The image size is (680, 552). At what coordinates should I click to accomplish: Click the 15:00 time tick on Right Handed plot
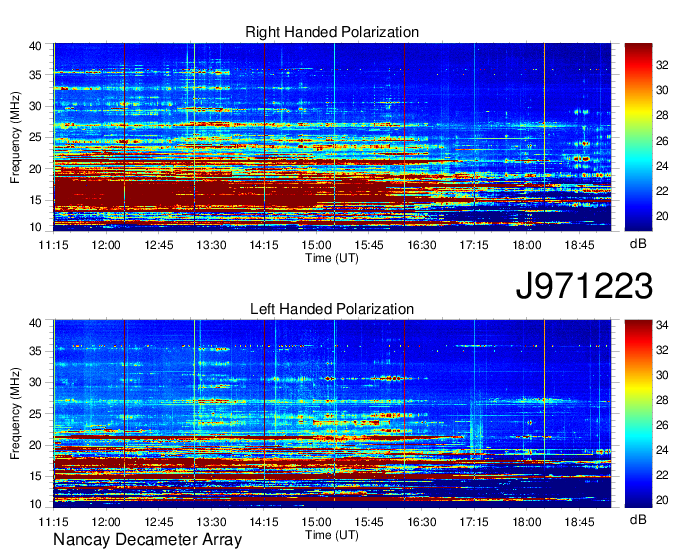(317, 245)
